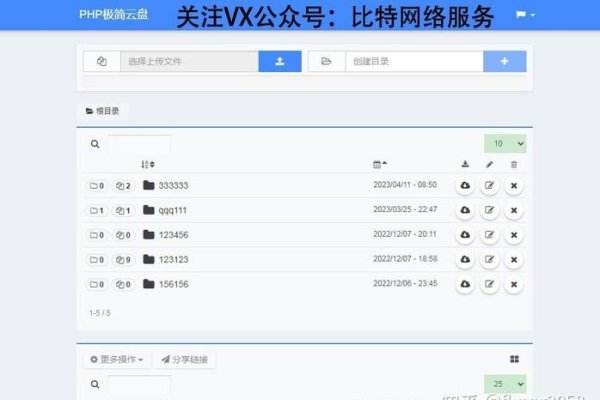
Task: Click the lower file list search box
Action: 139,384
